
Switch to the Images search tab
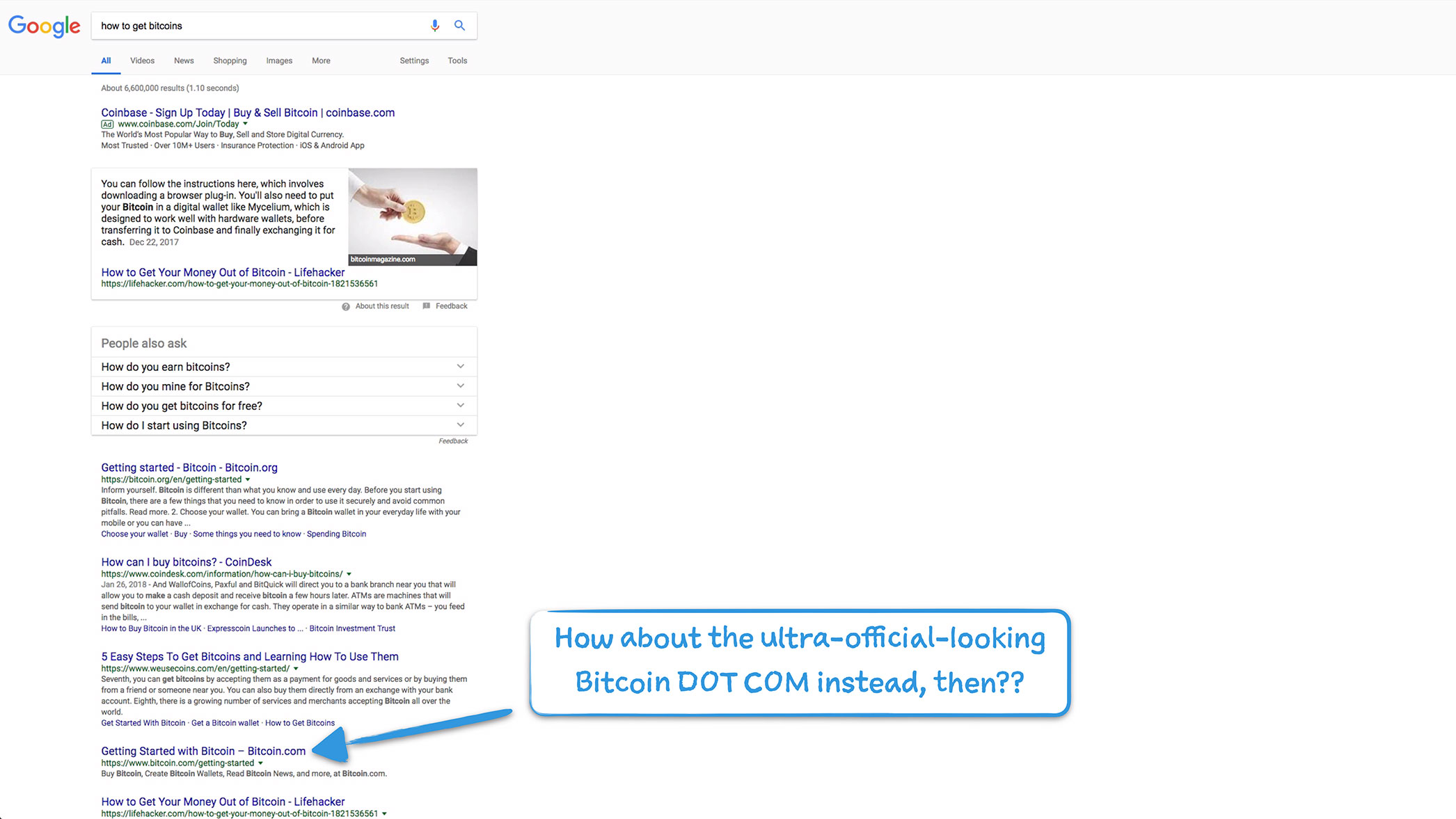279,61
